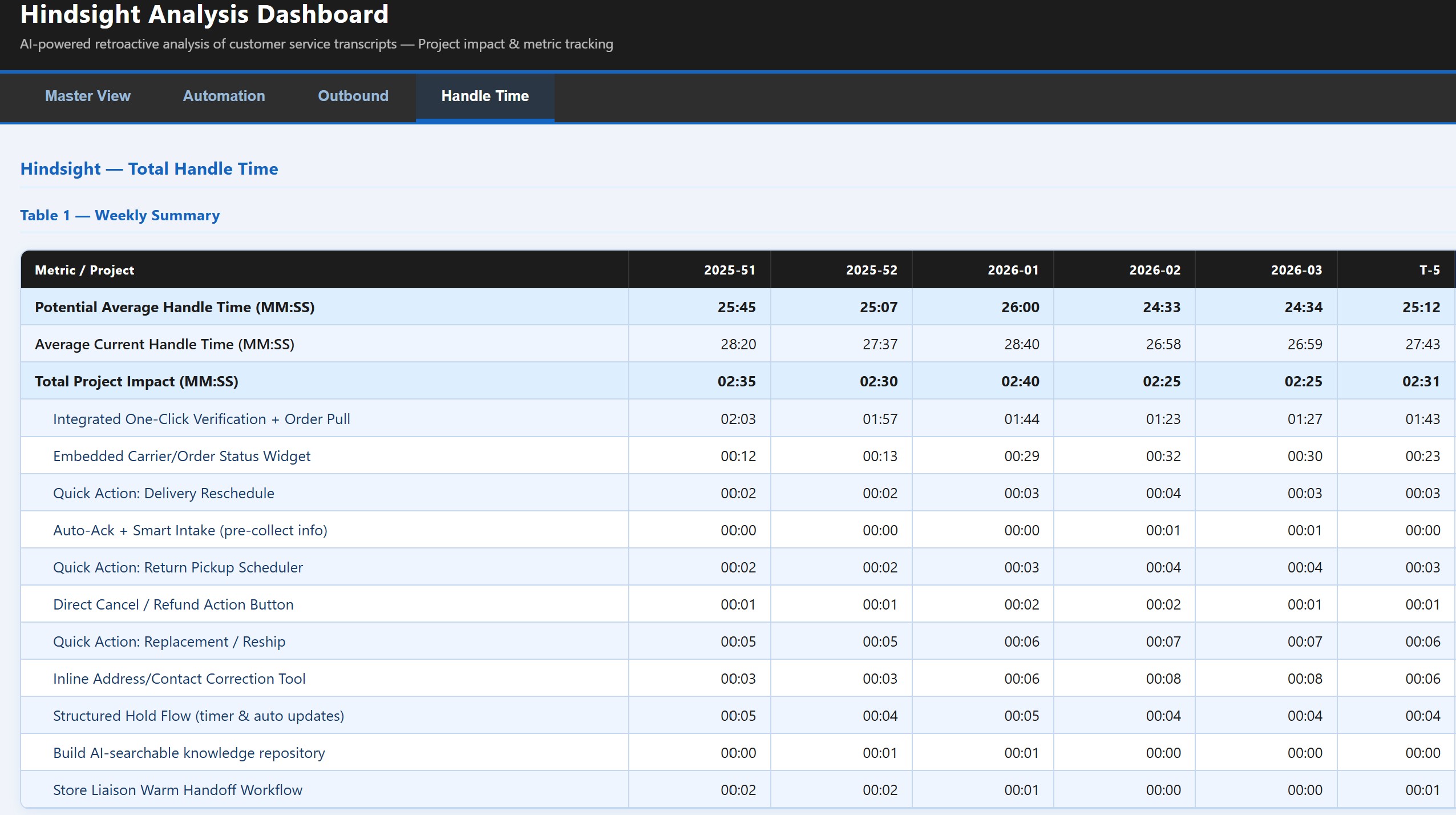Open Embedded Carrier/Order Status Widget project

[181, 456]
